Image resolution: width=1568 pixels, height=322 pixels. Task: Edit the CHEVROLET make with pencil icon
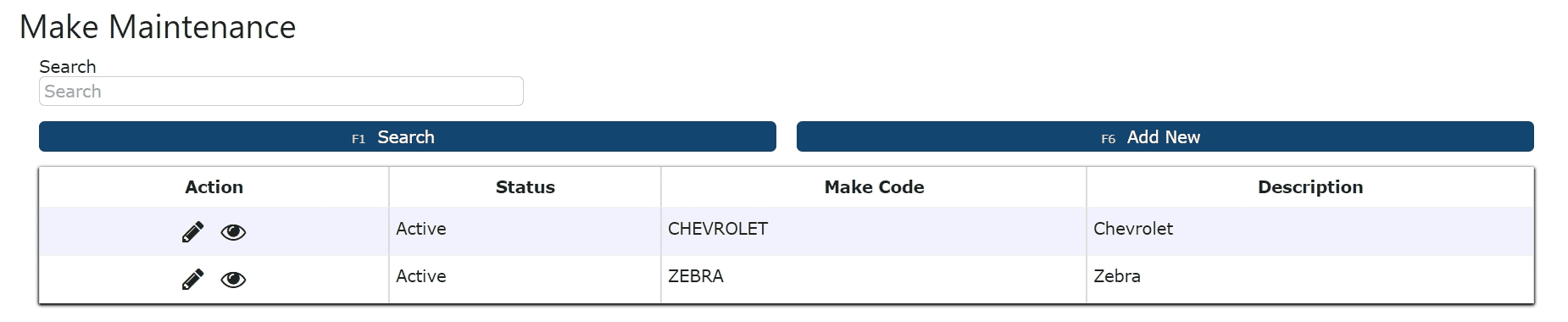[192, 231]
